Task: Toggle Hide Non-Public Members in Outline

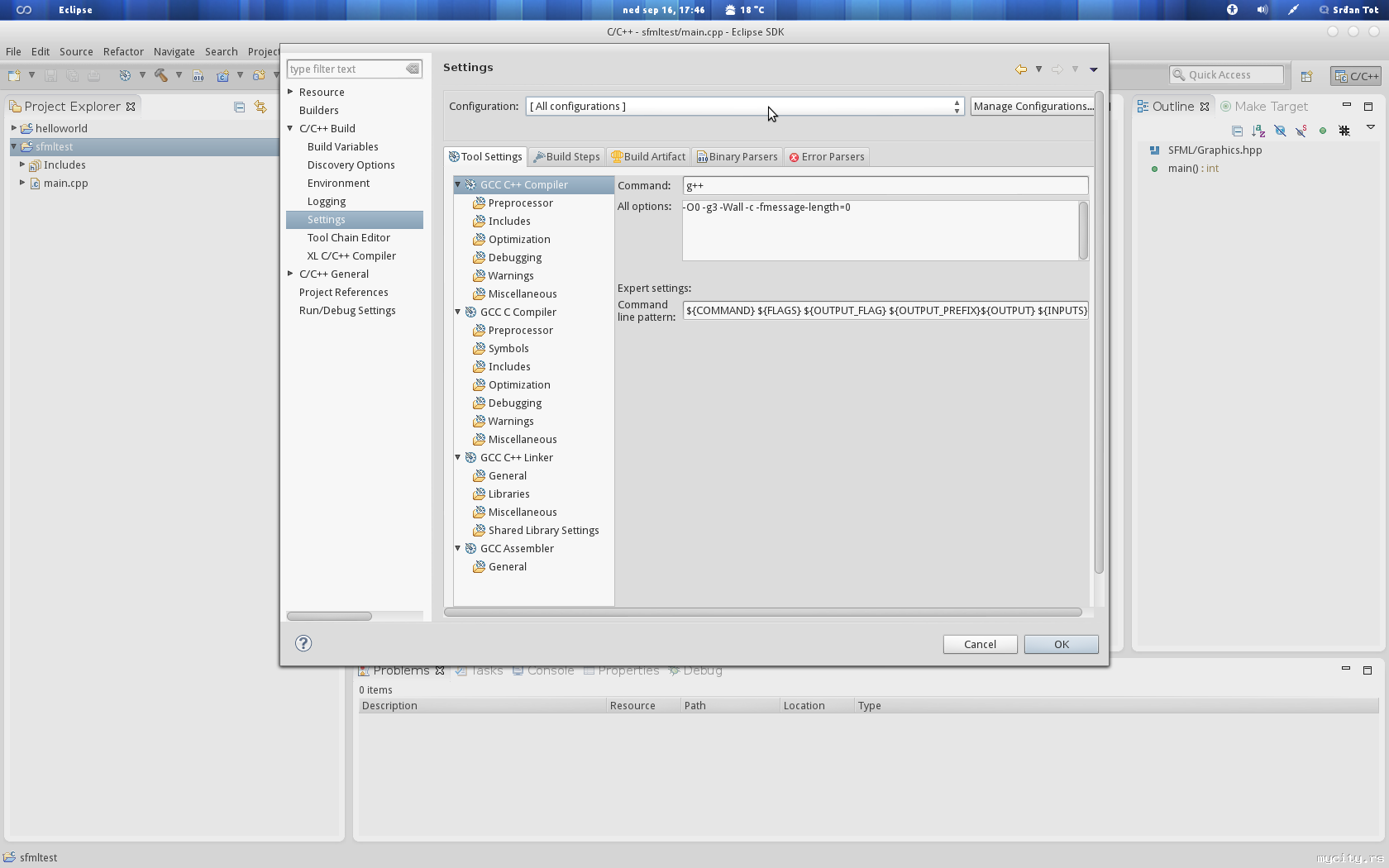Action: coord(1323,131)
